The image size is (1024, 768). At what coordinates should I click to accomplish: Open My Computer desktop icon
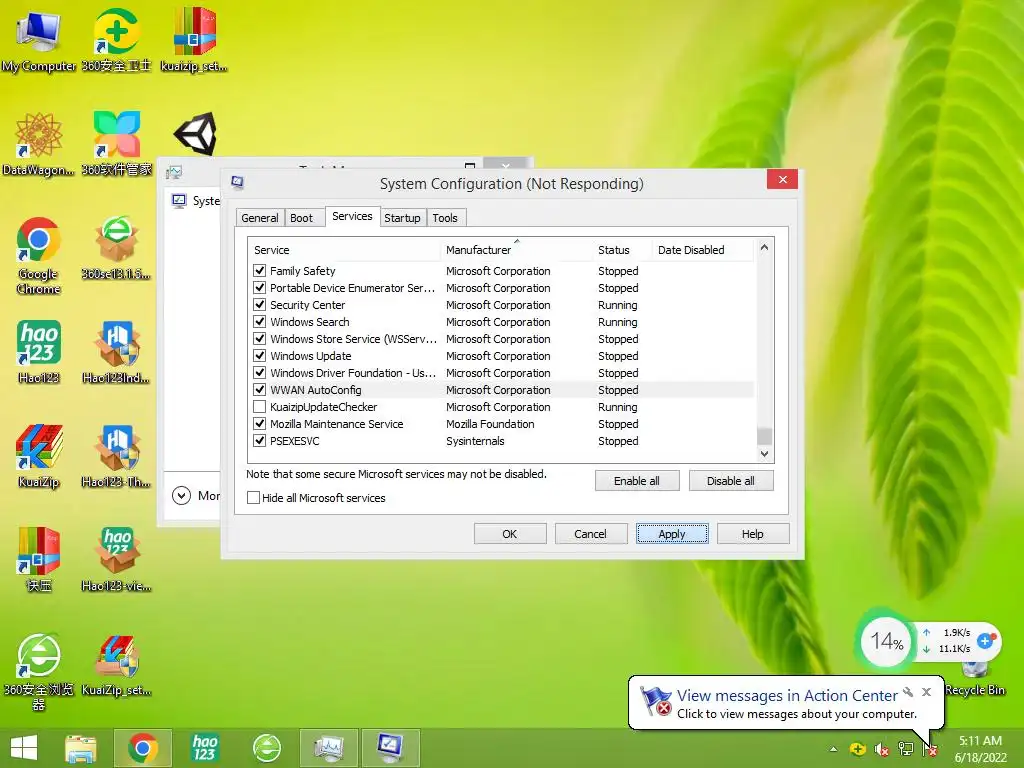coord(39,40)
